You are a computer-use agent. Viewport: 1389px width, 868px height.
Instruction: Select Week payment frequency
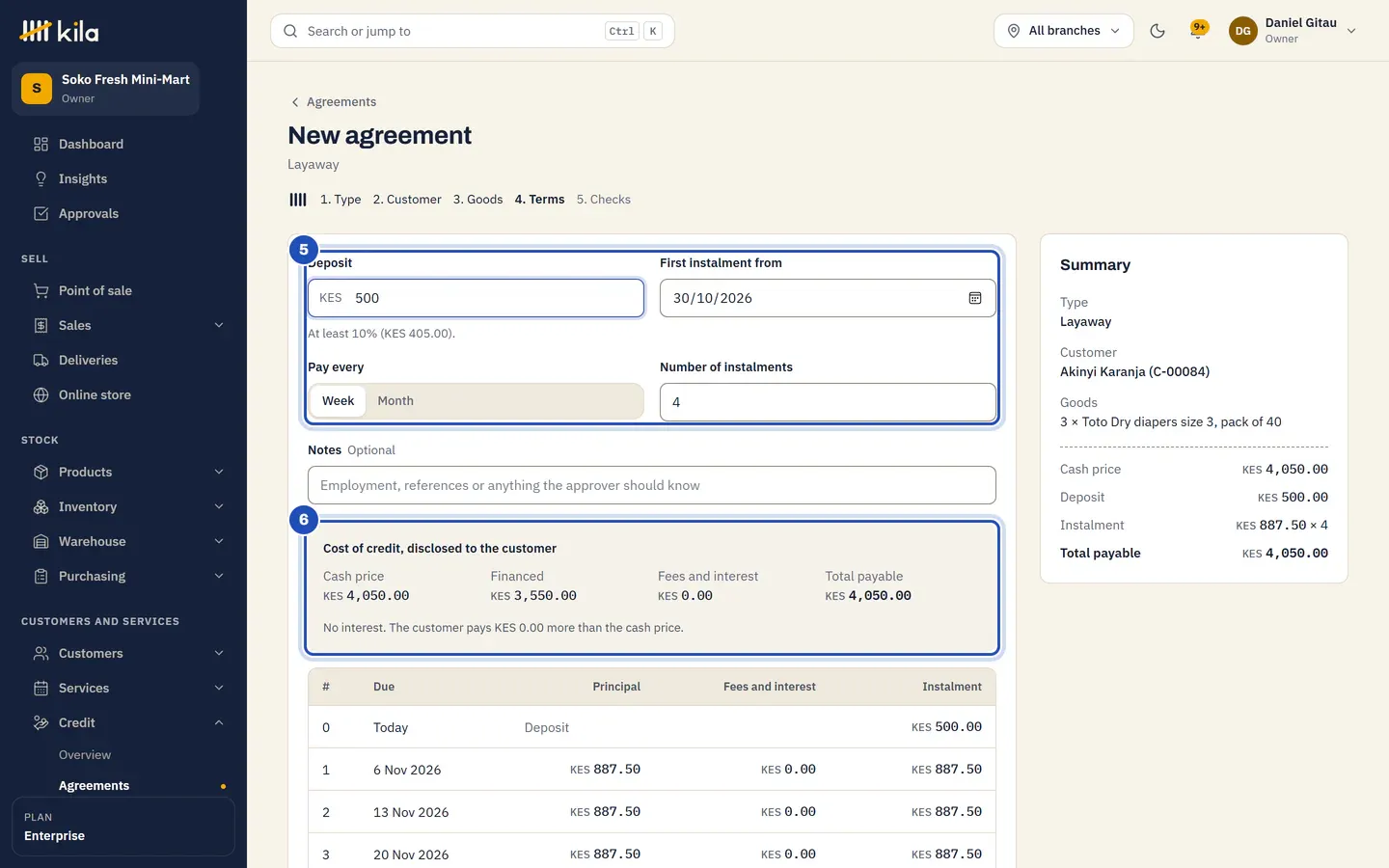coord(338,401)
